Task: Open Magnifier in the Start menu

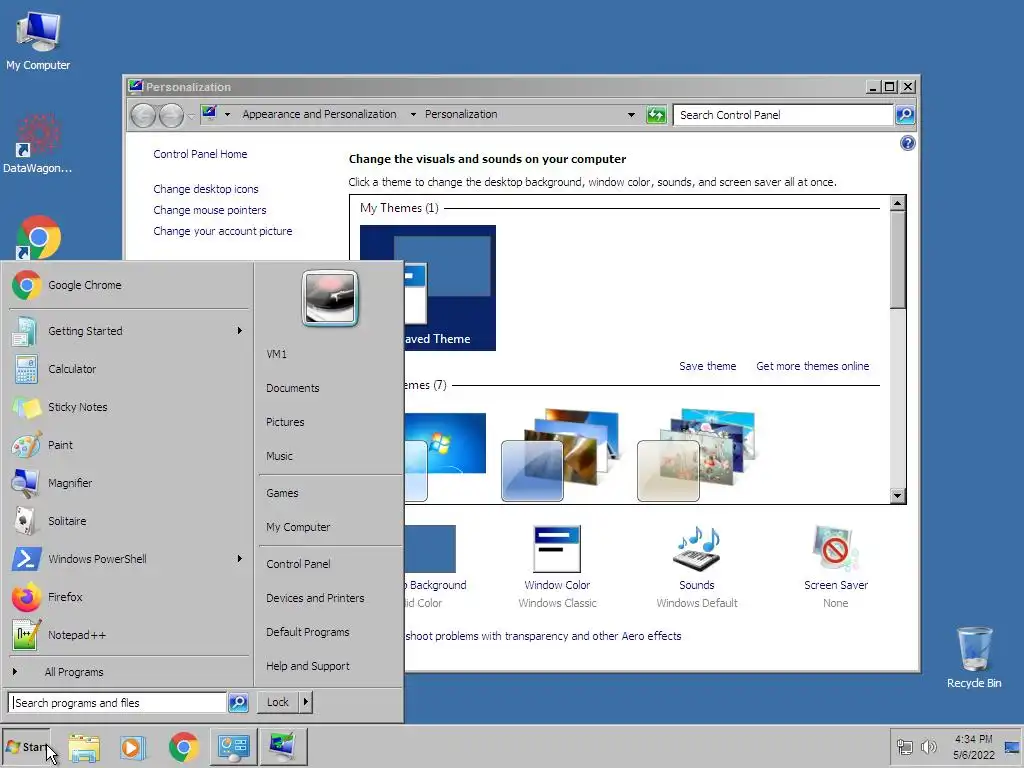Action: pos(129,483)
